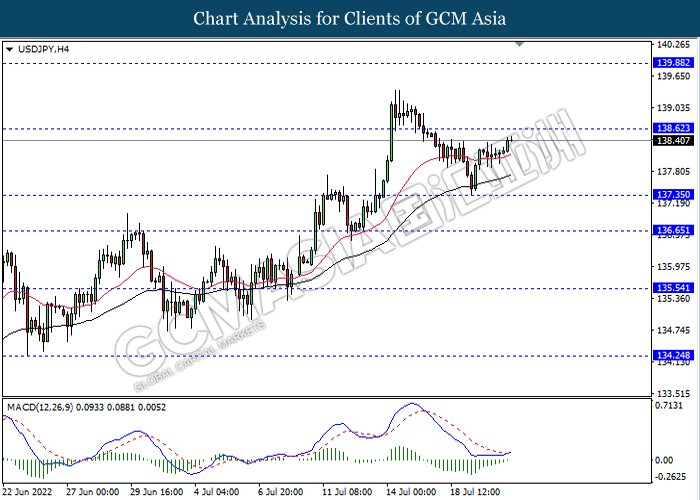
Task: Click the 0.00 MACD scale value
Action: [x=664, y=460]
